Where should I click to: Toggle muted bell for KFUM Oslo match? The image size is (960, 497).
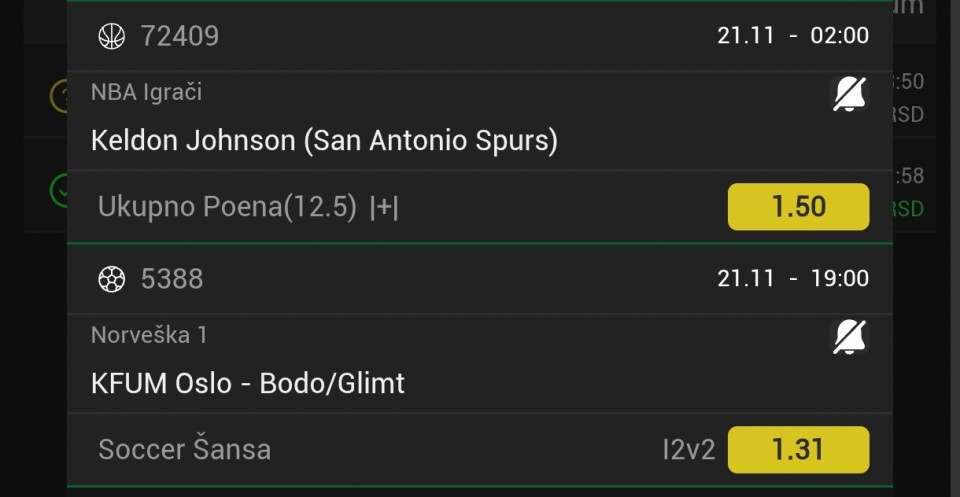pyautogui.click(x=849, y=338)
